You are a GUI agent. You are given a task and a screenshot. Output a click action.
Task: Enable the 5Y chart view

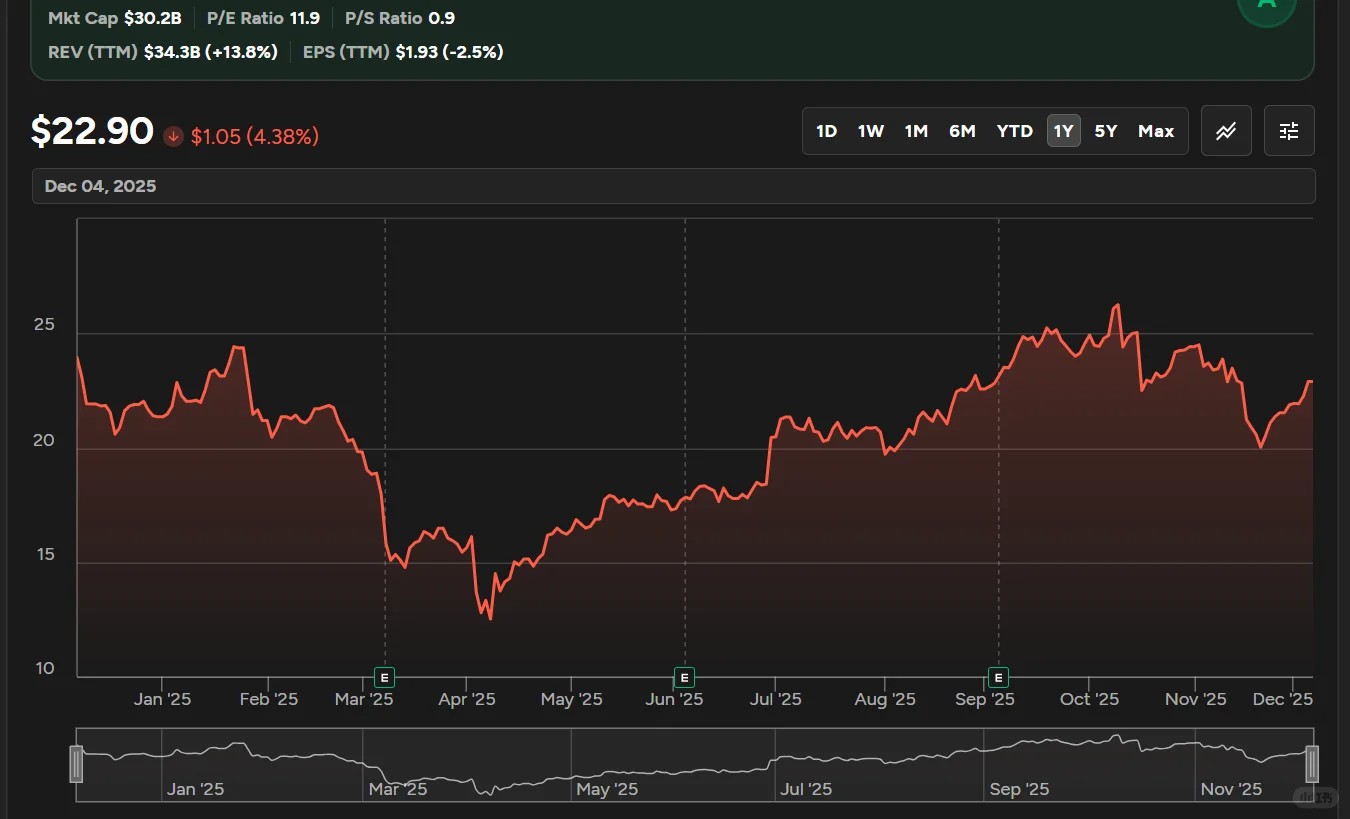tap(1105, 130)
